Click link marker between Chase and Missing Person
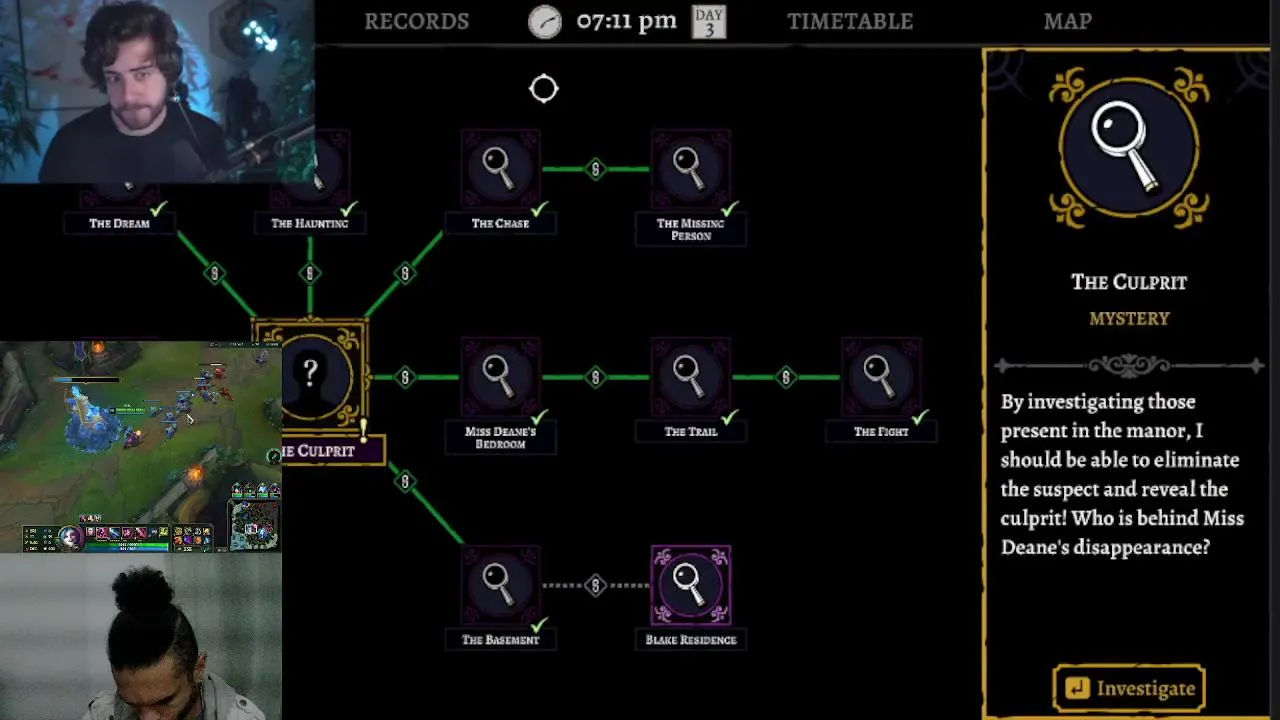 pos(595,169)
